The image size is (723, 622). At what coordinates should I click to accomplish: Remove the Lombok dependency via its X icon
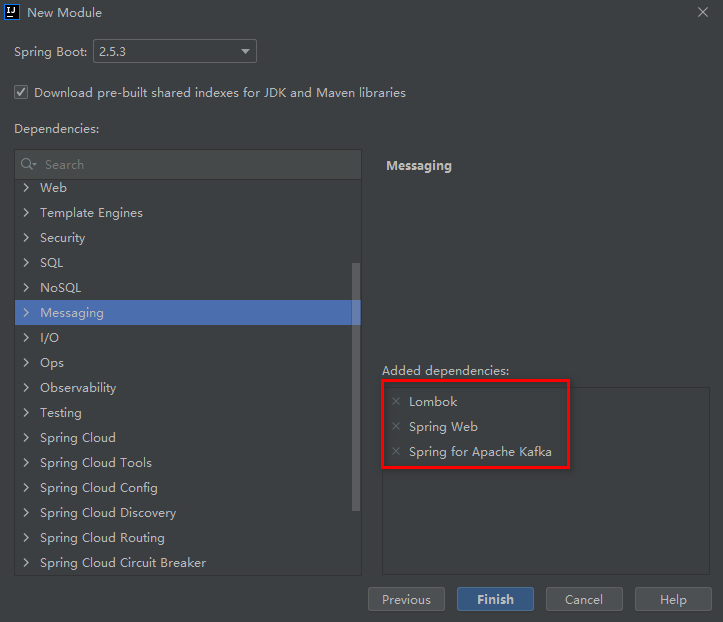[396, 401]
